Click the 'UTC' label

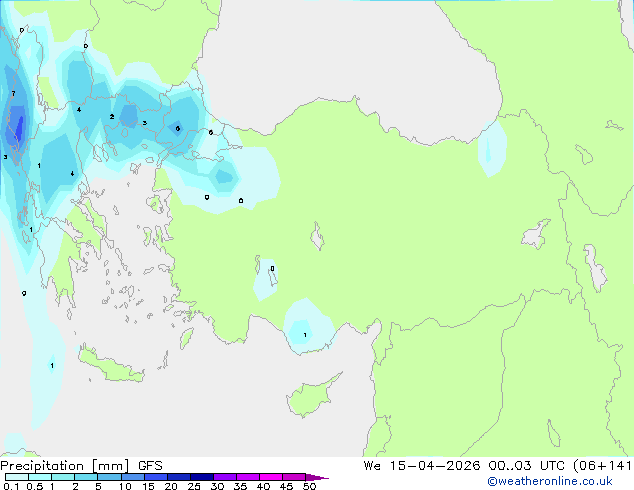coord(552,466)
